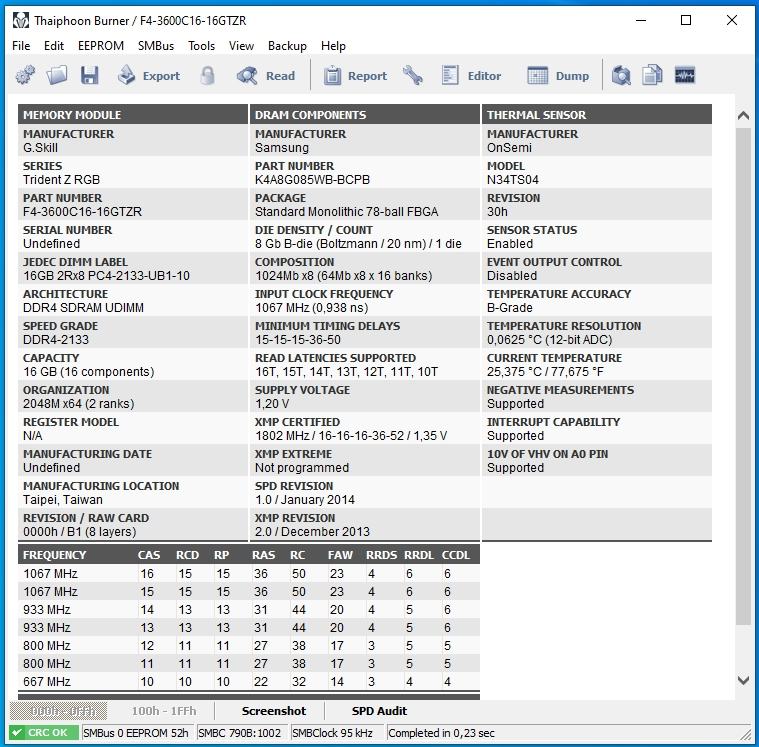Screen dimensions: 759x747
Task: Click the padlock write-protection icon
Action: (x=208, y=76)
